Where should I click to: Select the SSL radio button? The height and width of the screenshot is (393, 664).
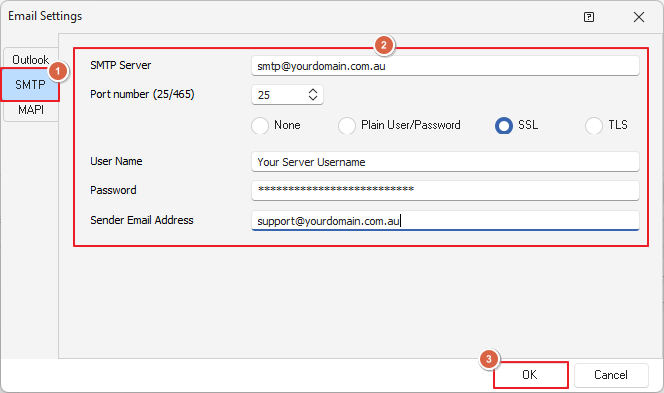click(504, 125)
